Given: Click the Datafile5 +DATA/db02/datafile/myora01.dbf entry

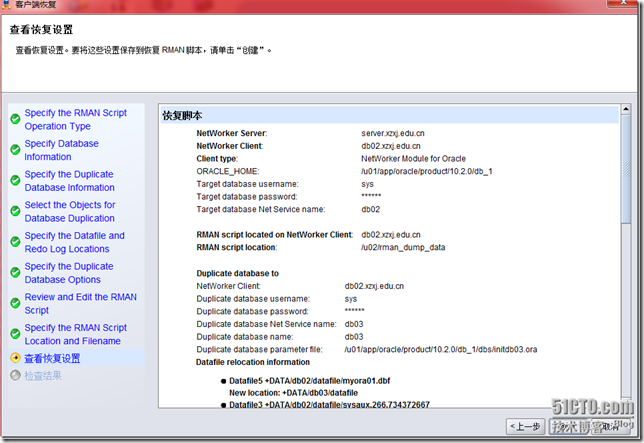Looking at the screenshot, I should (310, 381).
